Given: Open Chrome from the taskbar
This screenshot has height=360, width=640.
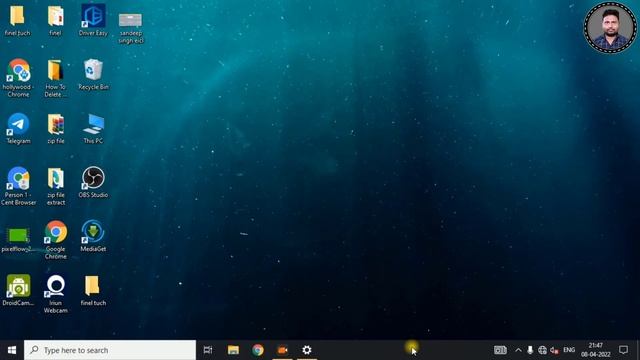Looking at the screenshot, I should 258,350.
